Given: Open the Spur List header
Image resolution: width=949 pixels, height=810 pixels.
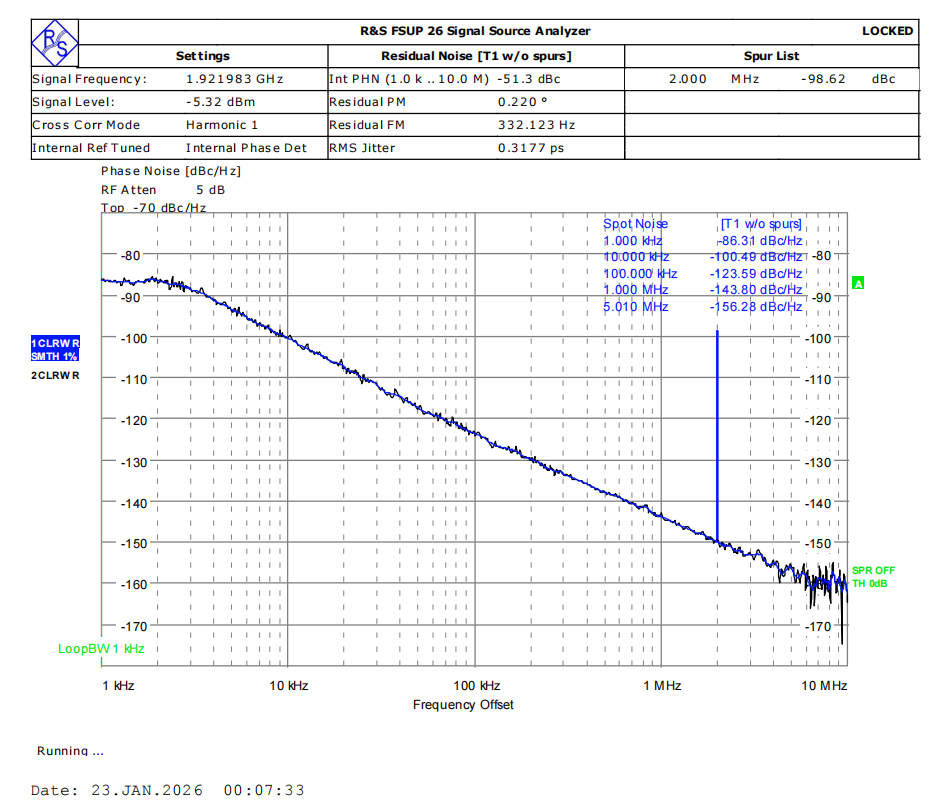Looking at the screenshot, I should tap(771, 56).
